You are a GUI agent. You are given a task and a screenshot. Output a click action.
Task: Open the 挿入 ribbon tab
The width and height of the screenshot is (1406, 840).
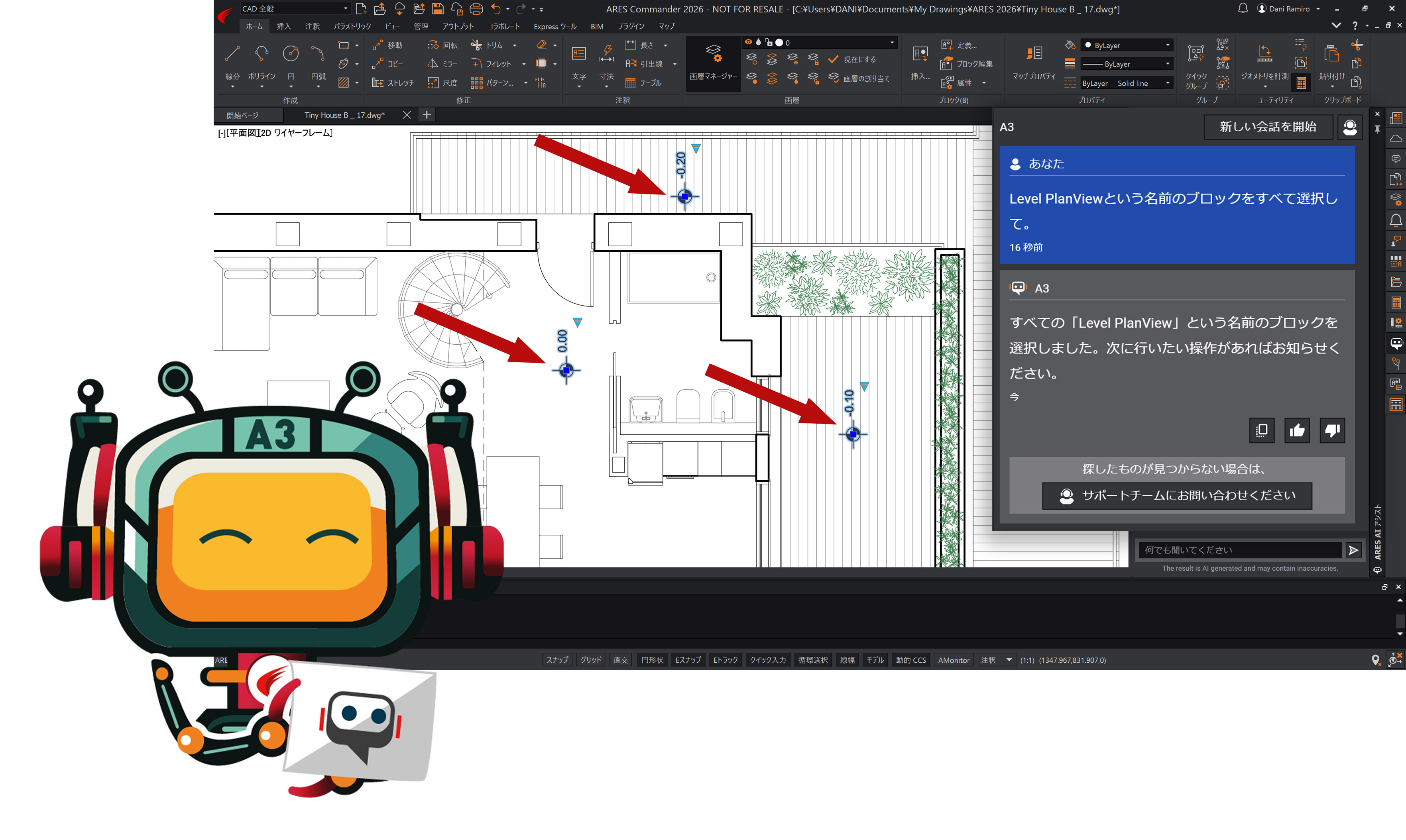pyautogui.click(x=284, y=27)
